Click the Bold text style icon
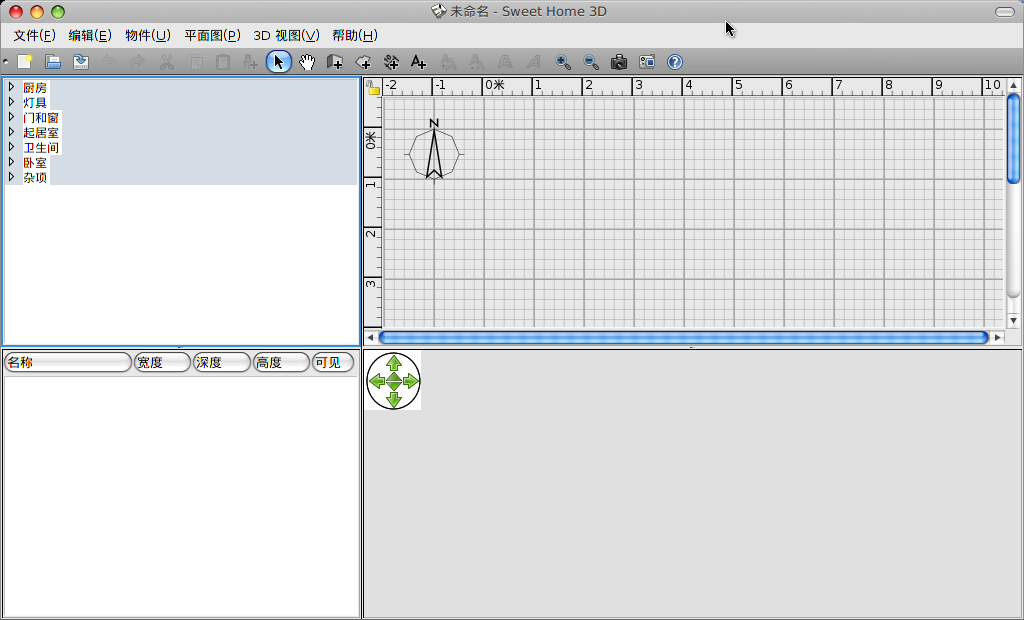Screen dimensions: 1024x620 click(x=505, y=62)
